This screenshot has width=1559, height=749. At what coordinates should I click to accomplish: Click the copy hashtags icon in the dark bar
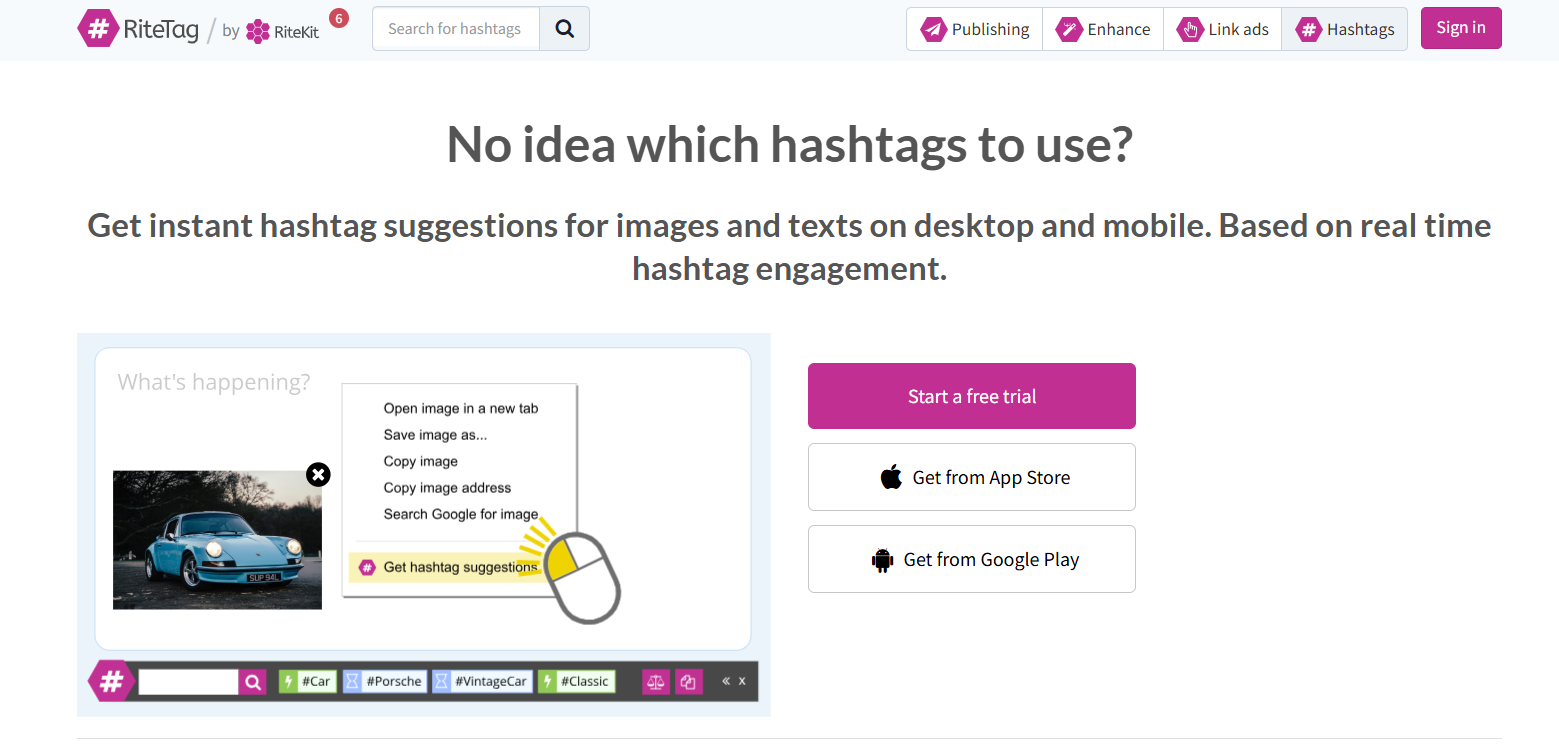687,682
